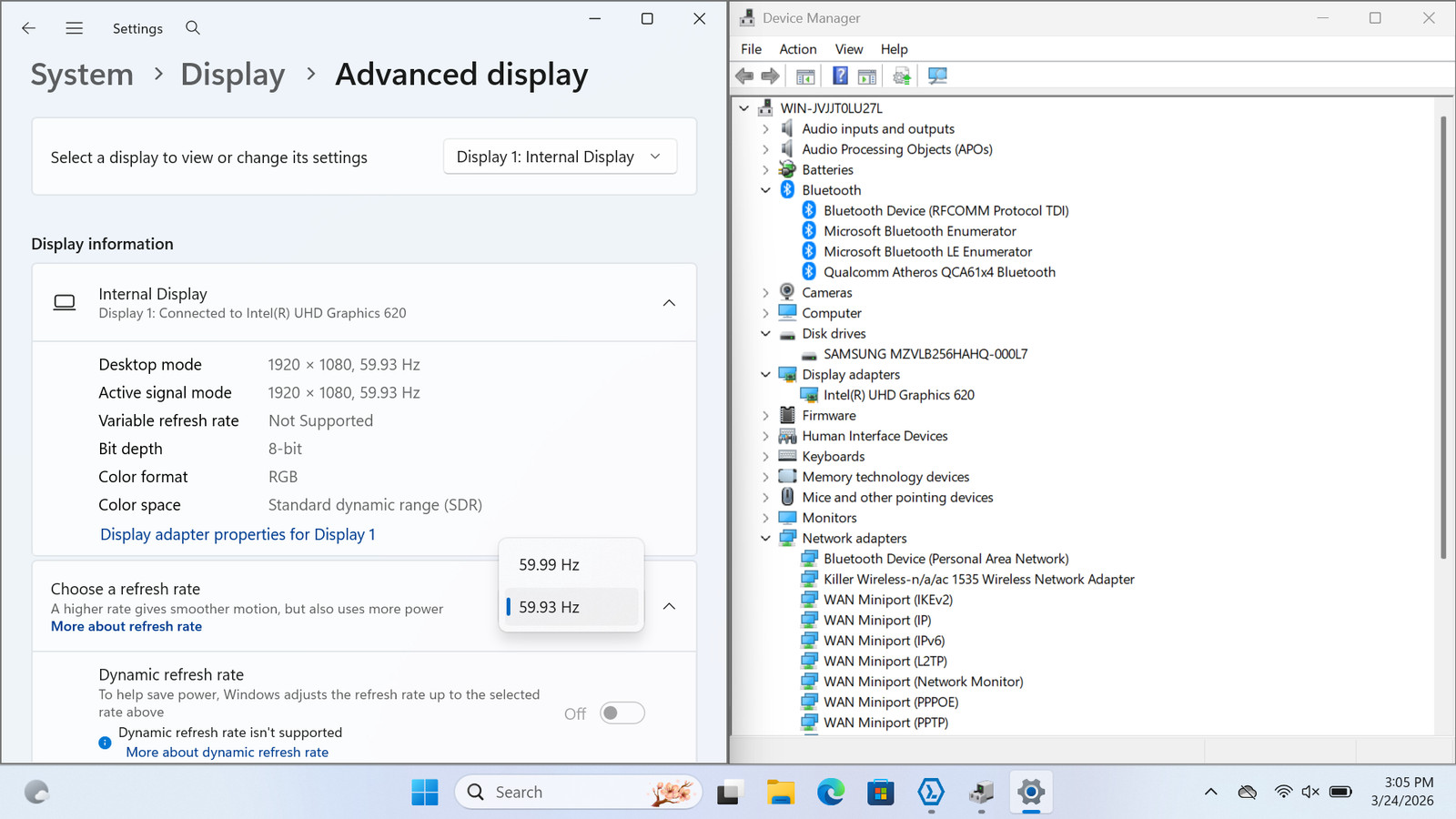Image resolution: width=1456 pixels, height=819 pixels.
Task: Open More about refresh rate link
Action: [x=126, y=627]
